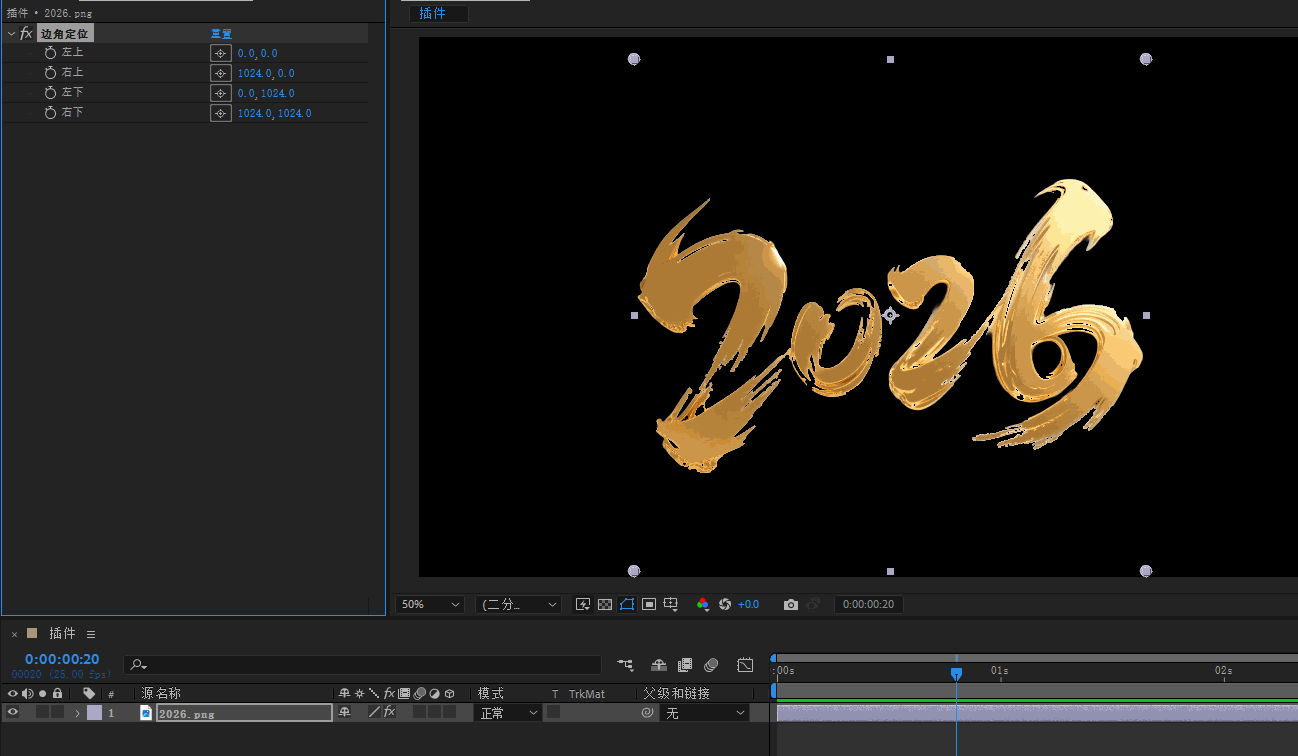1298x756 pixels.
Task: Click crosshair point picker for 右上
Action: 221,73
